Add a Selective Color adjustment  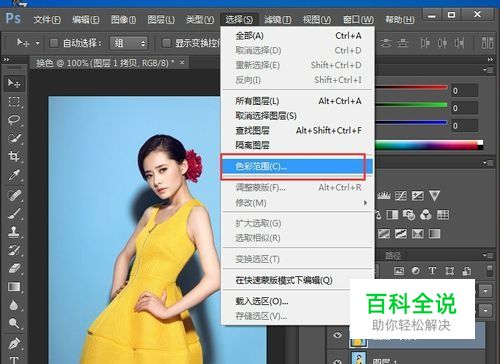tap(418, 233)
